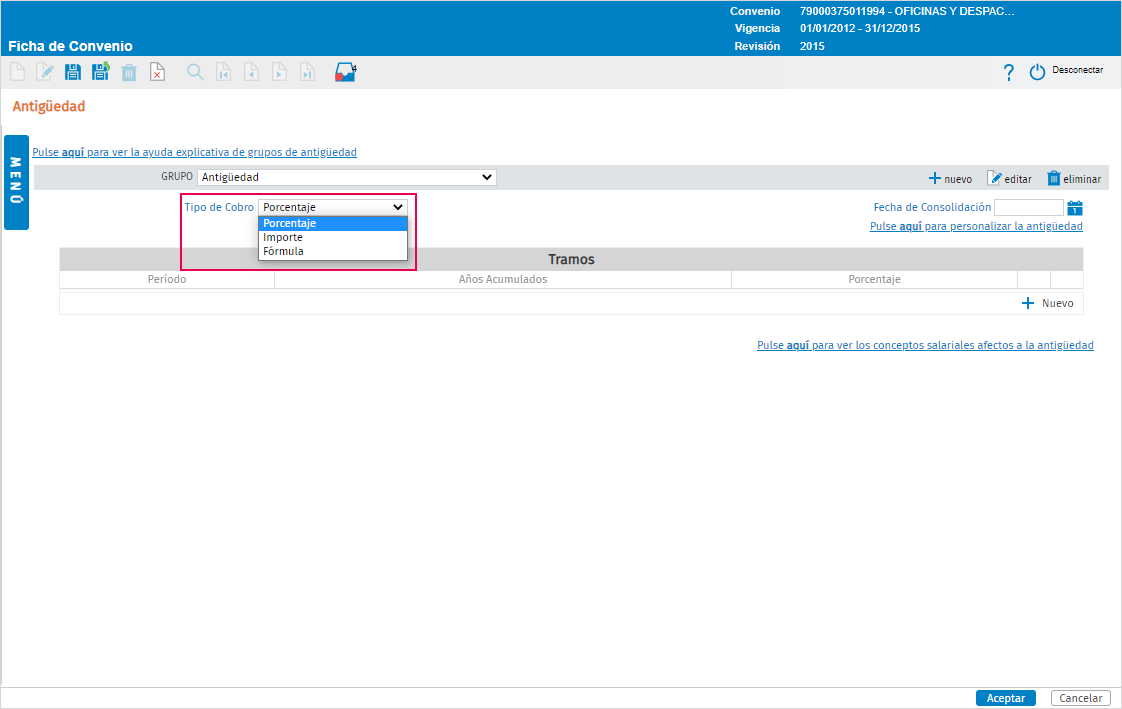Open search with the magnifying glass icon
Screen dimensions: 1122x709
point(195,72)
